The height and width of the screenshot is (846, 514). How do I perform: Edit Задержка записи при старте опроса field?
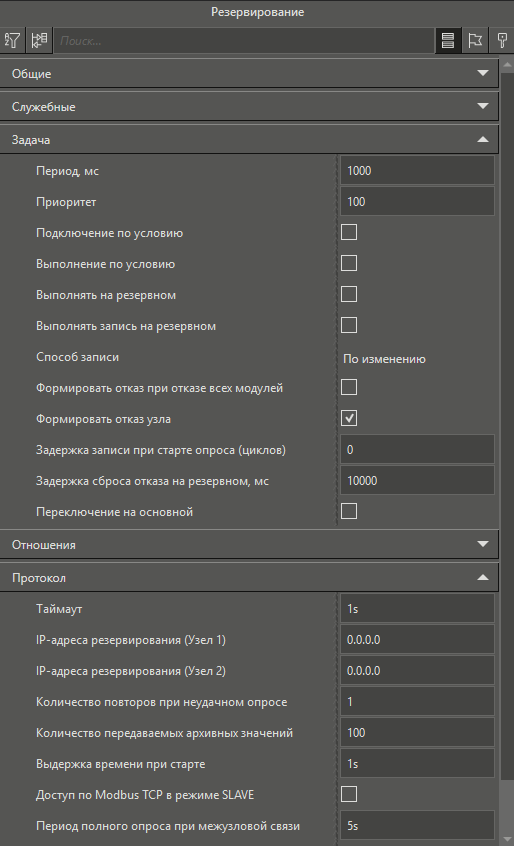pyautogui.click(x=417, y=449)
